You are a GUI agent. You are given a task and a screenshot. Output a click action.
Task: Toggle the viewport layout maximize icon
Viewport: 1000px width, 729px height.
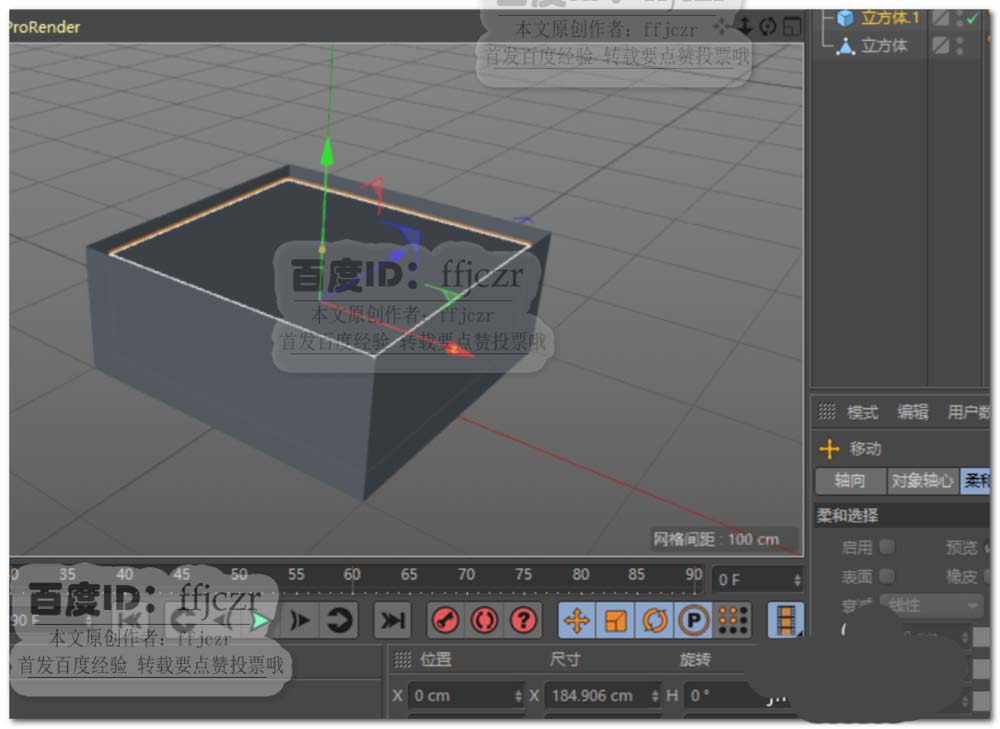791,27
